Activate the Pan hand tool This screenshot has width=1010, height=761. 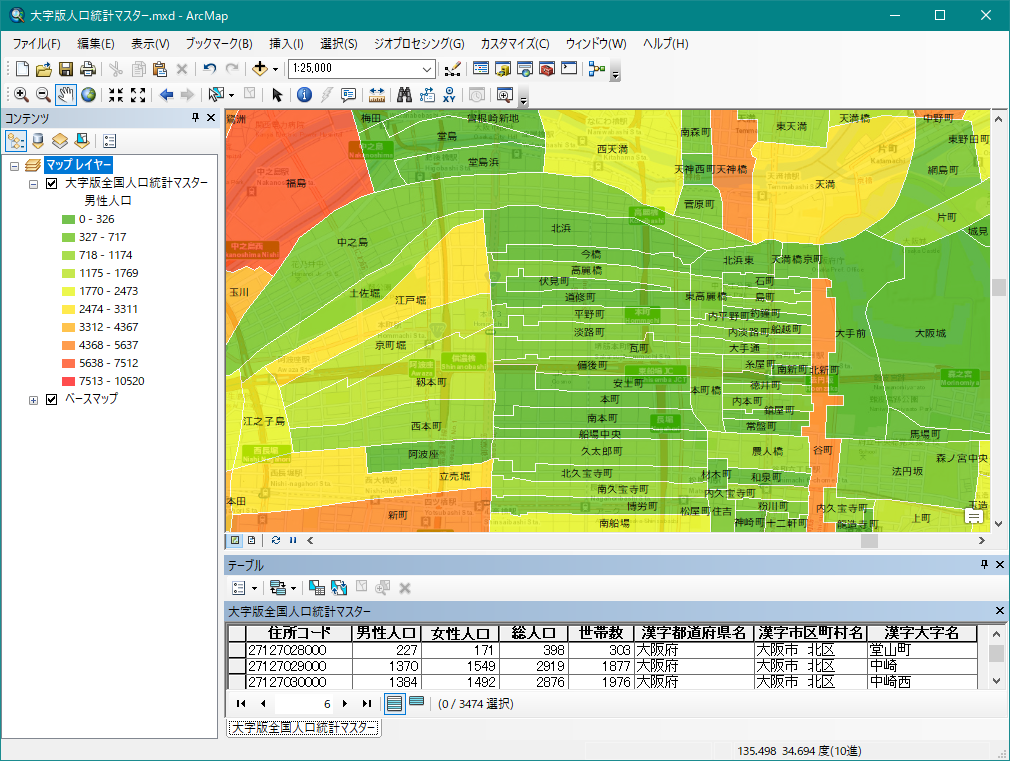tap(66, 95)
